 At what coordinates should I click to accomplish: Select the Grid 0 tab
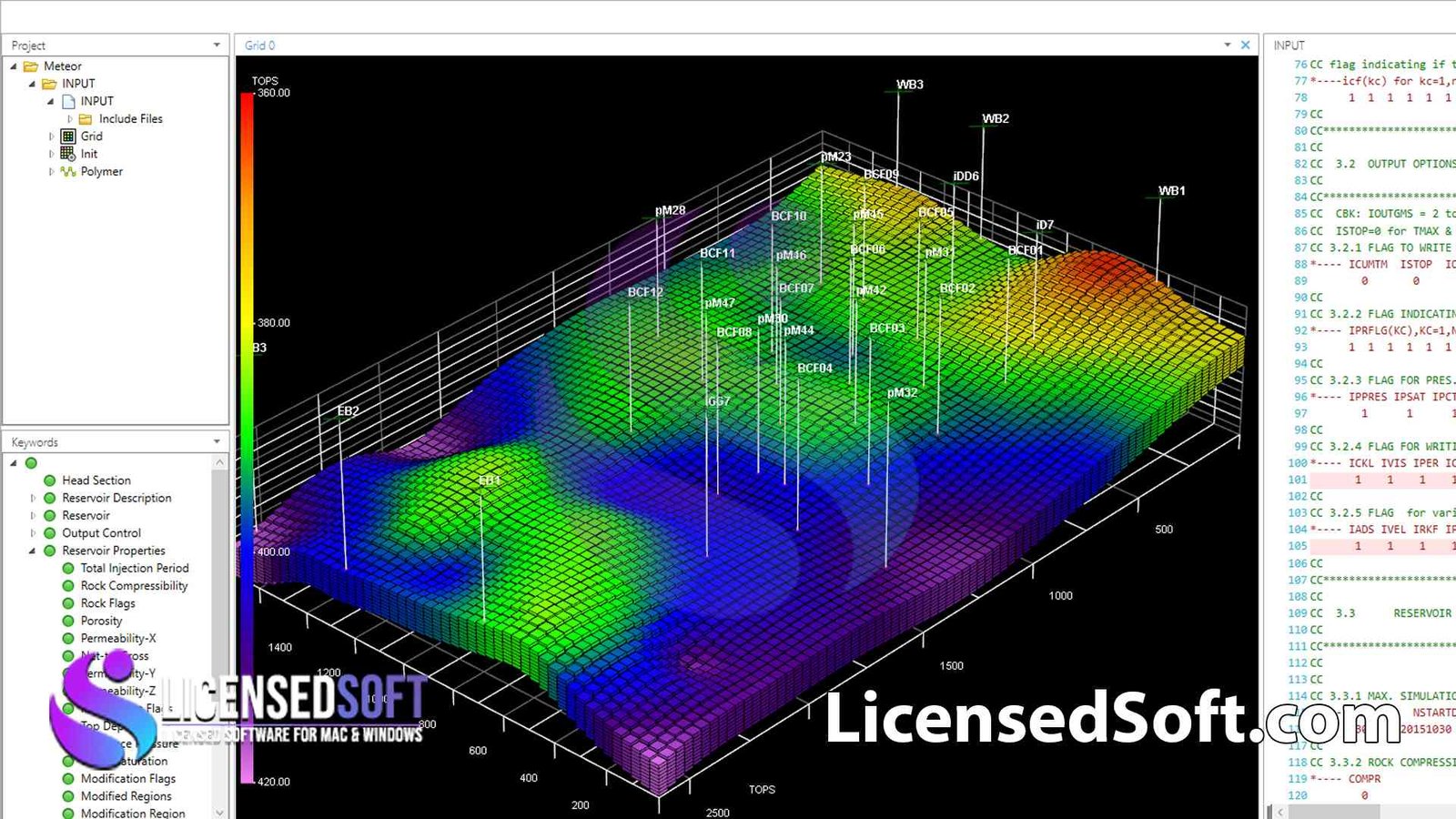tap(259, 45)
